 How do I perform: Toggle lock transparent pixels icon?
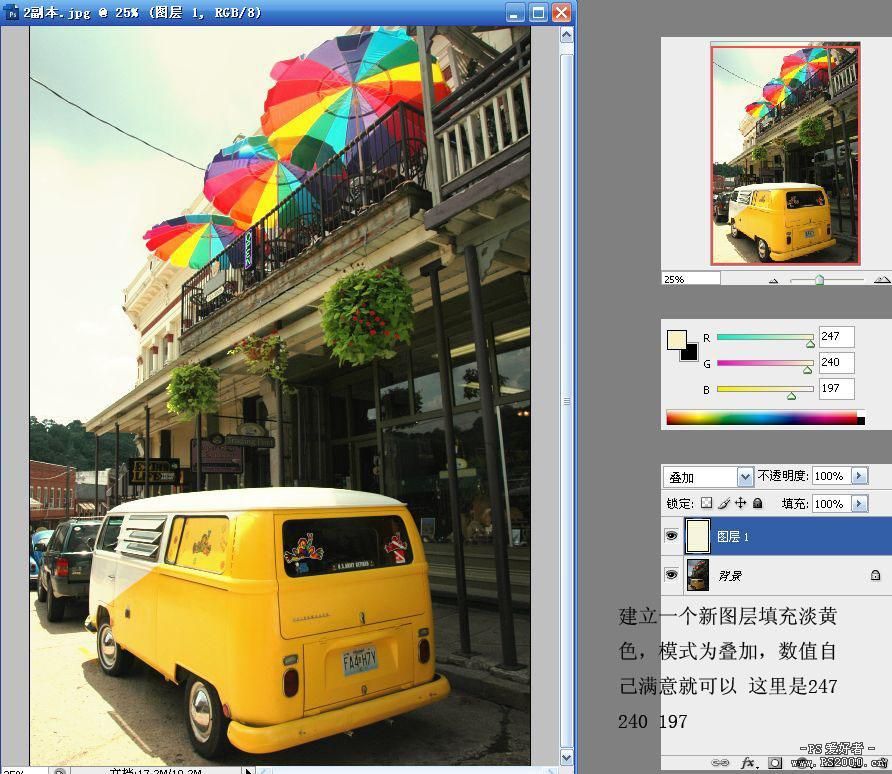(707, 503)
